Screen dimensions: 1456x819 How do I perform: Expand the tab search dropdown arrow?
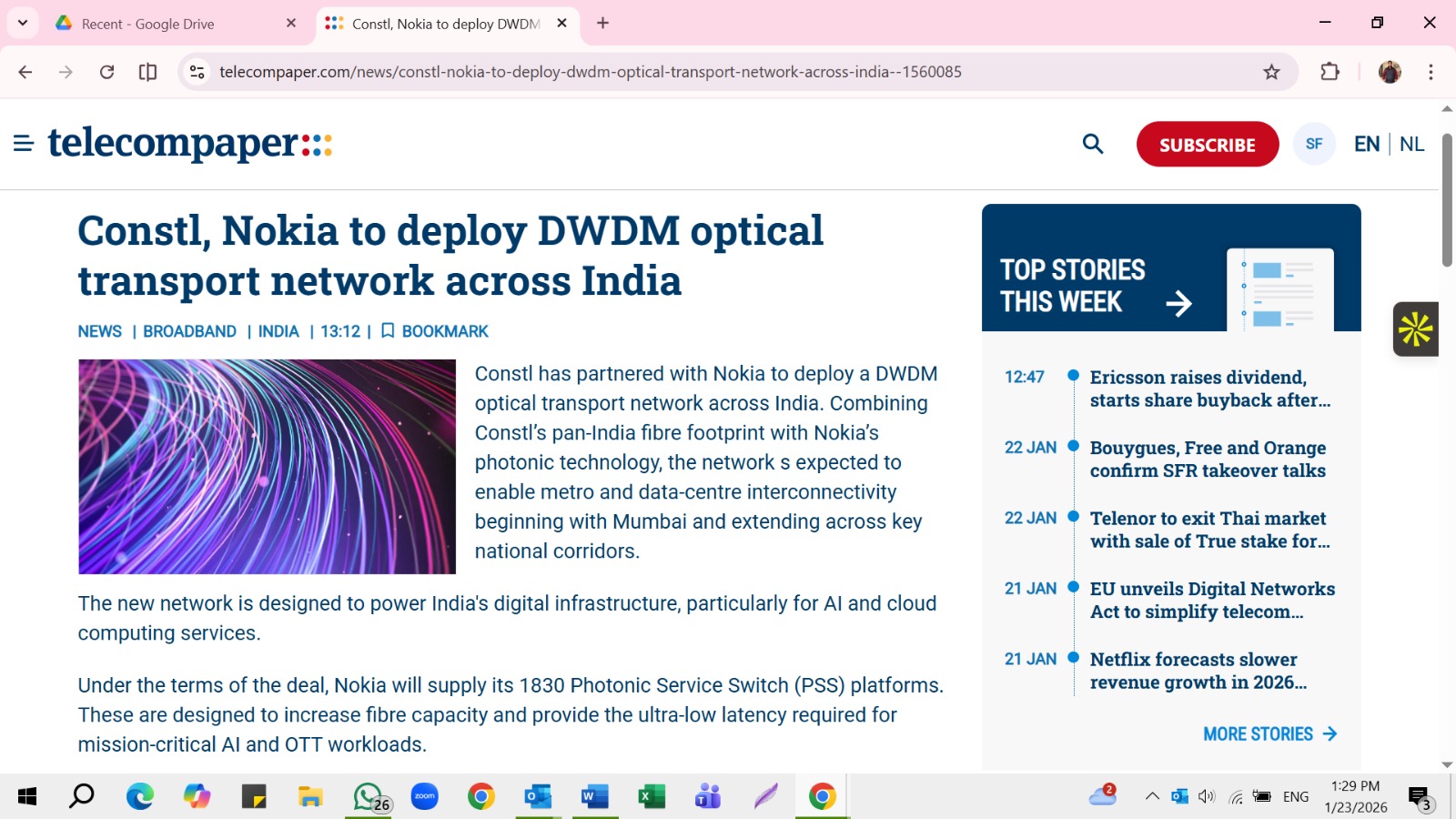coord(23,23)
